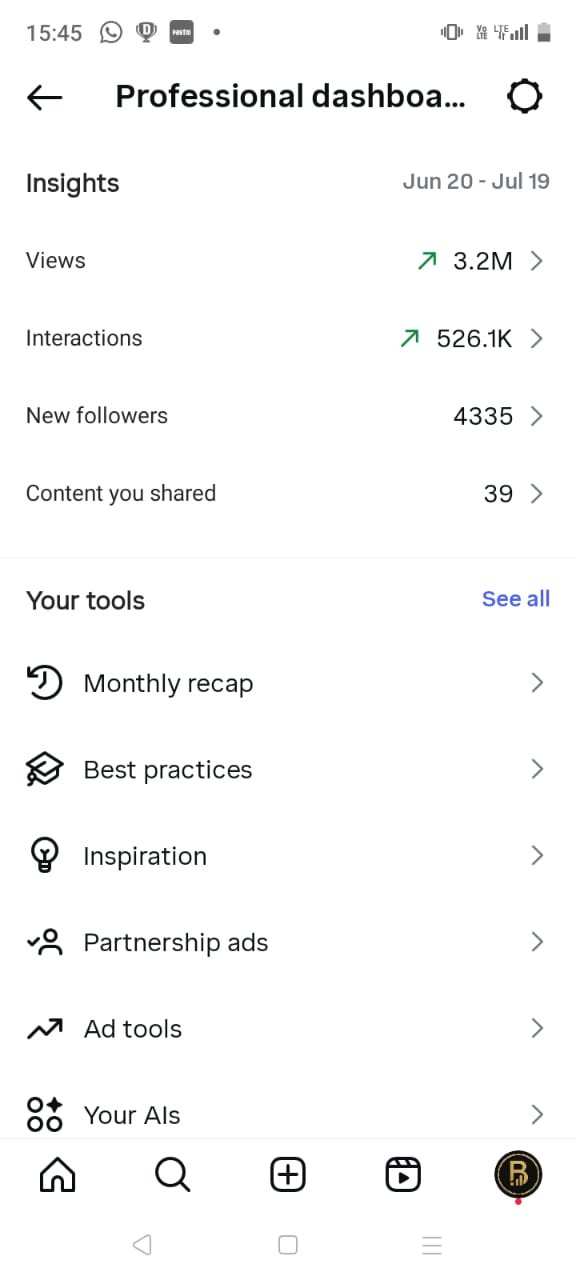Tap the Jun 20 - Jul 19 date range
The height and width of the screenshot is (1280, 576).
coord(476,182)
